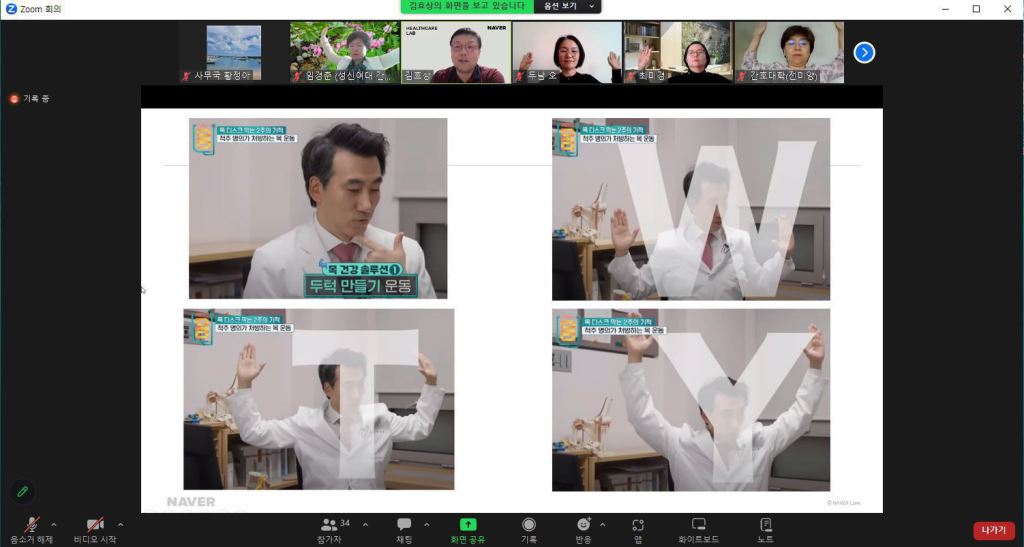Close the Zoom meeting window

pyautogui.click(x=1008, y=9)
